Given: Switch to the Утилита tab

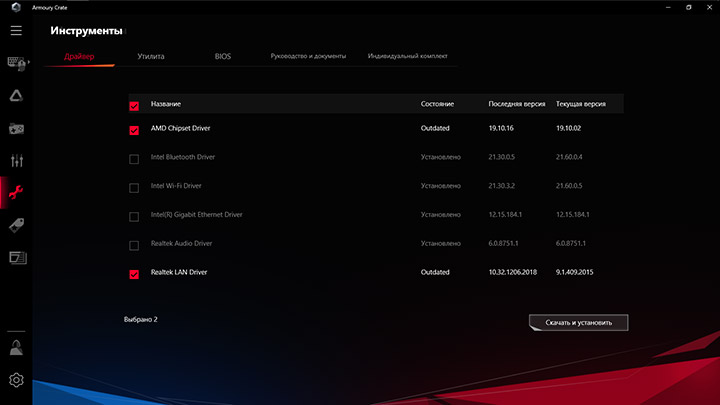Looking at the screenshot, I should tap(151, 56).
